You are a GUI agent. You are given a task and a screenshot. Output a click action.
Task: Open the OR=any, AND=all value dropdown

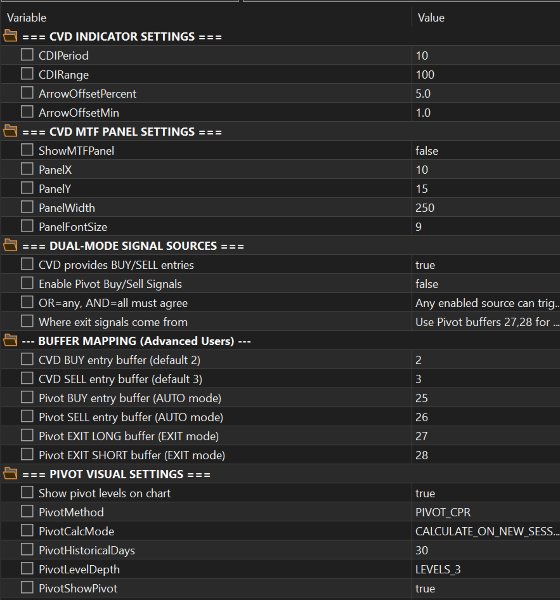coord(486,303)
